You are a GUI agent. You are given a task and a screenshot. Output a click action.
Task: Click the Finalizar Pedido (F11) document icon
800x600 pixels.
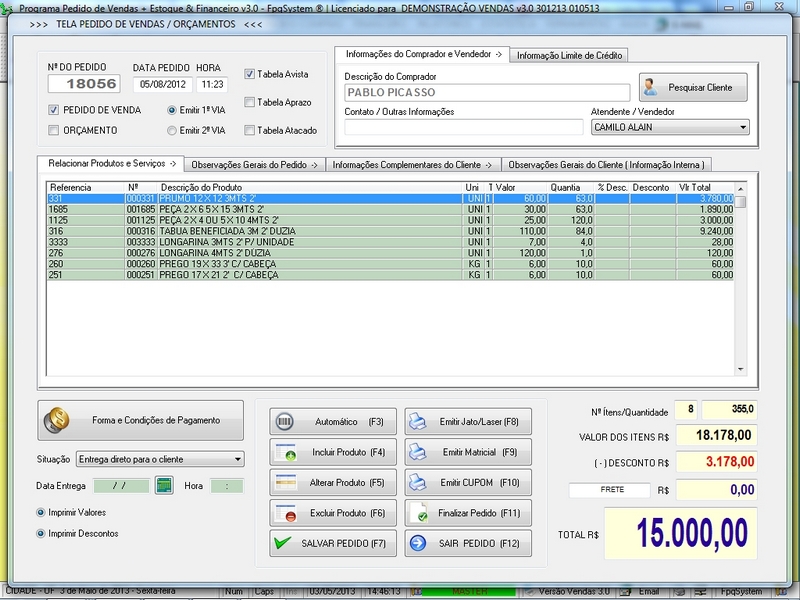point(419,513)
